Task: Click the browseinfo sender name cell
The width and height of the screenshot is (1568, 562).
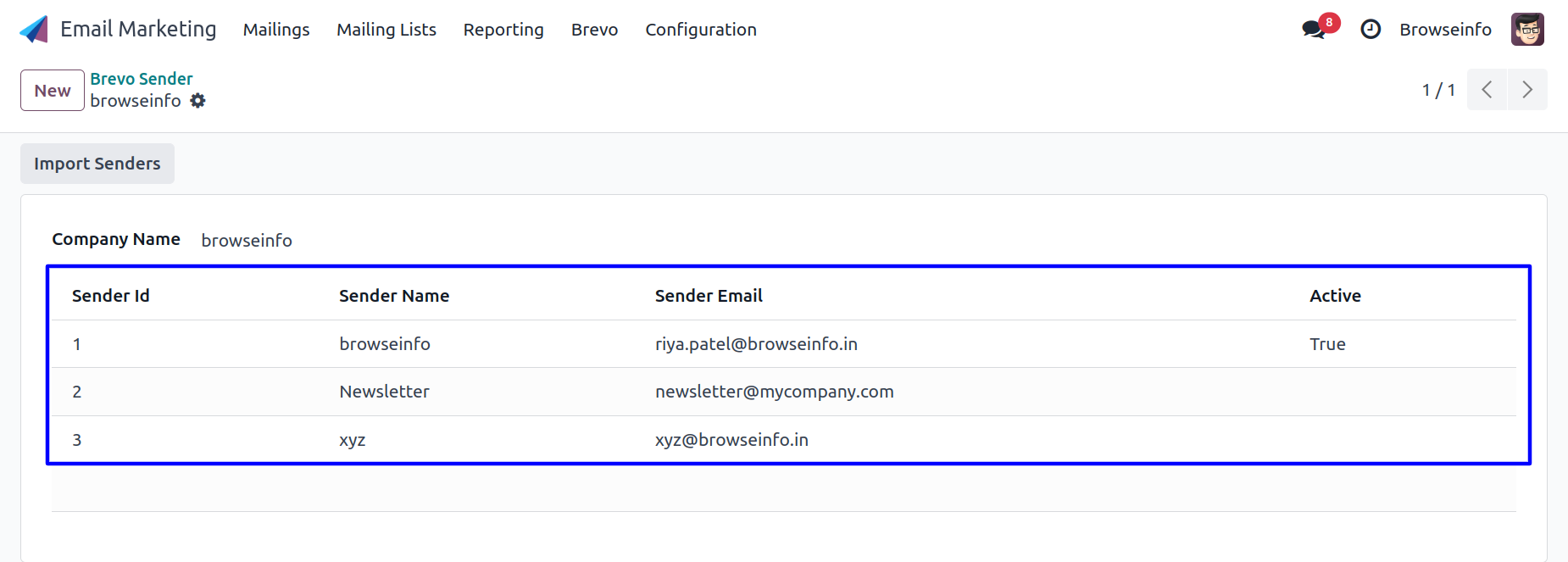Action: point(385,344)
